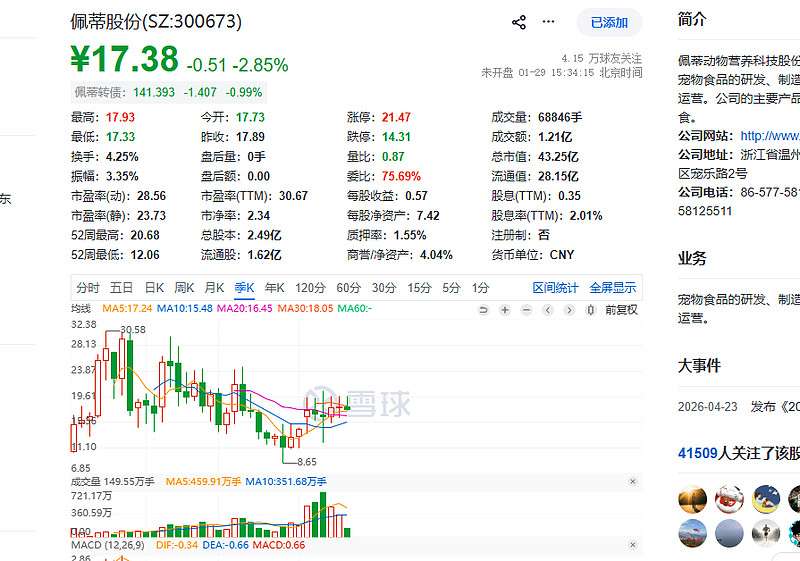Click the 佩蒂转债 convertible bond quote row
The width and height of the screenshot is (800, 561).
point(168,92)
